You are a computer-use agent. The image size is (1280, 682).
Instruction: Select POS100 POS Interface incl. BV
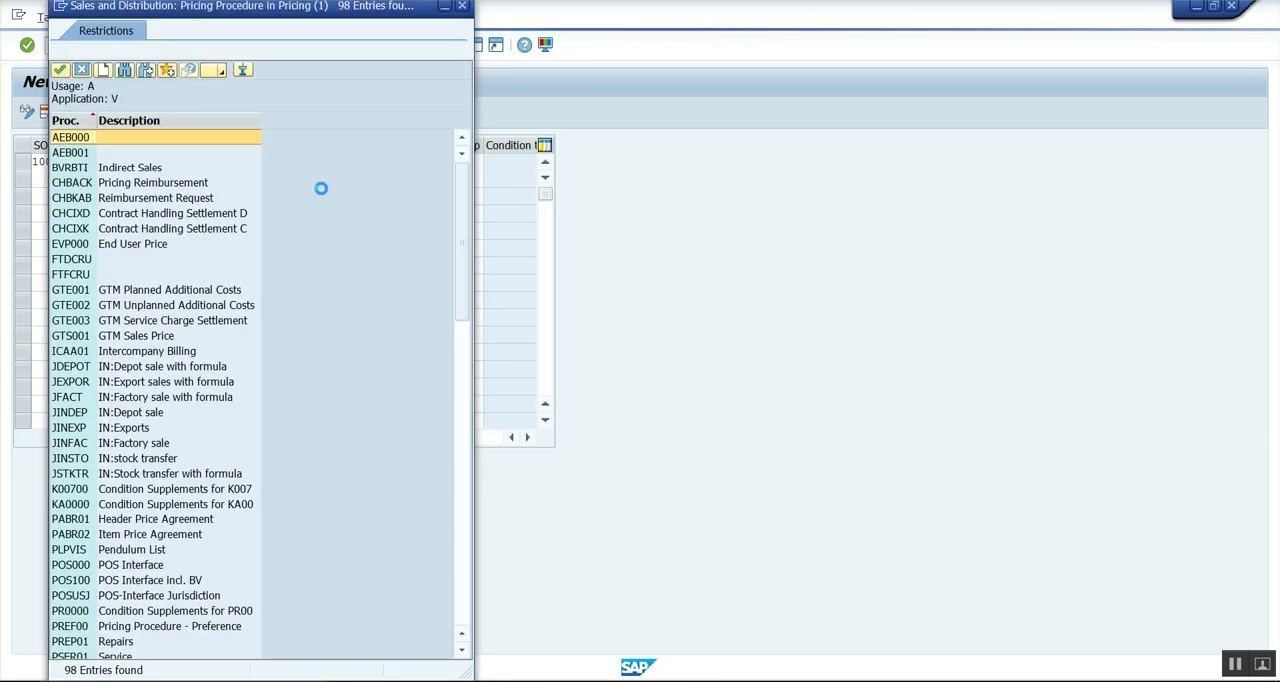click(x=156, y=581)
